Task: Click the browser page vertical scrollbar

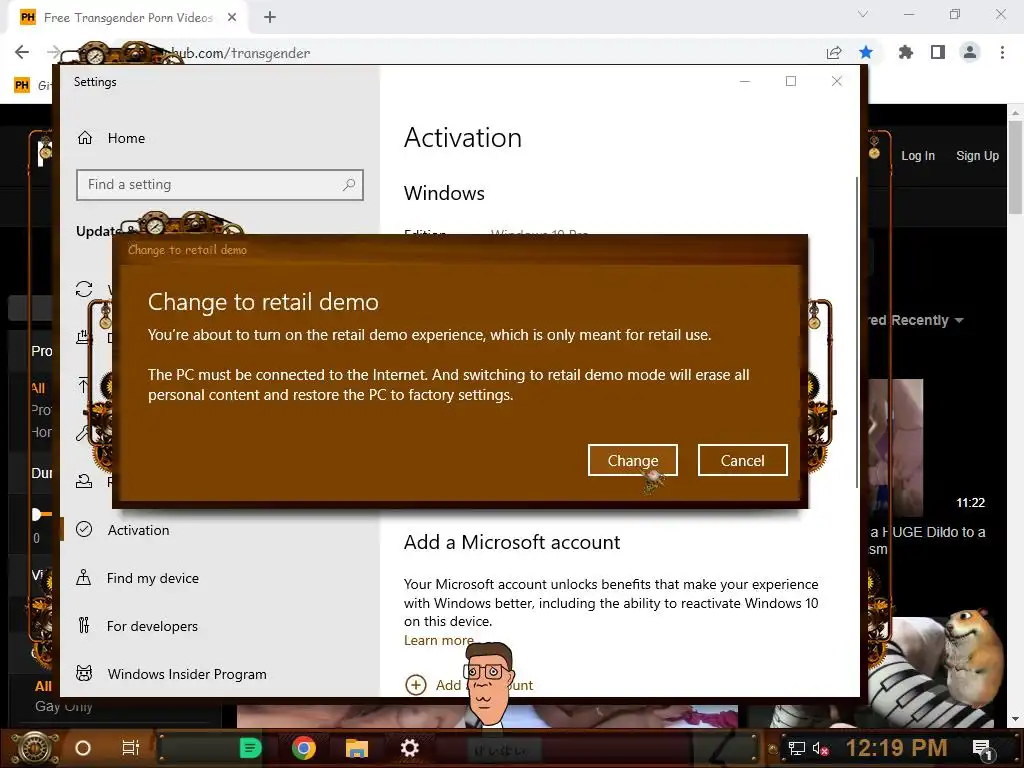Action: point(1015,167)
